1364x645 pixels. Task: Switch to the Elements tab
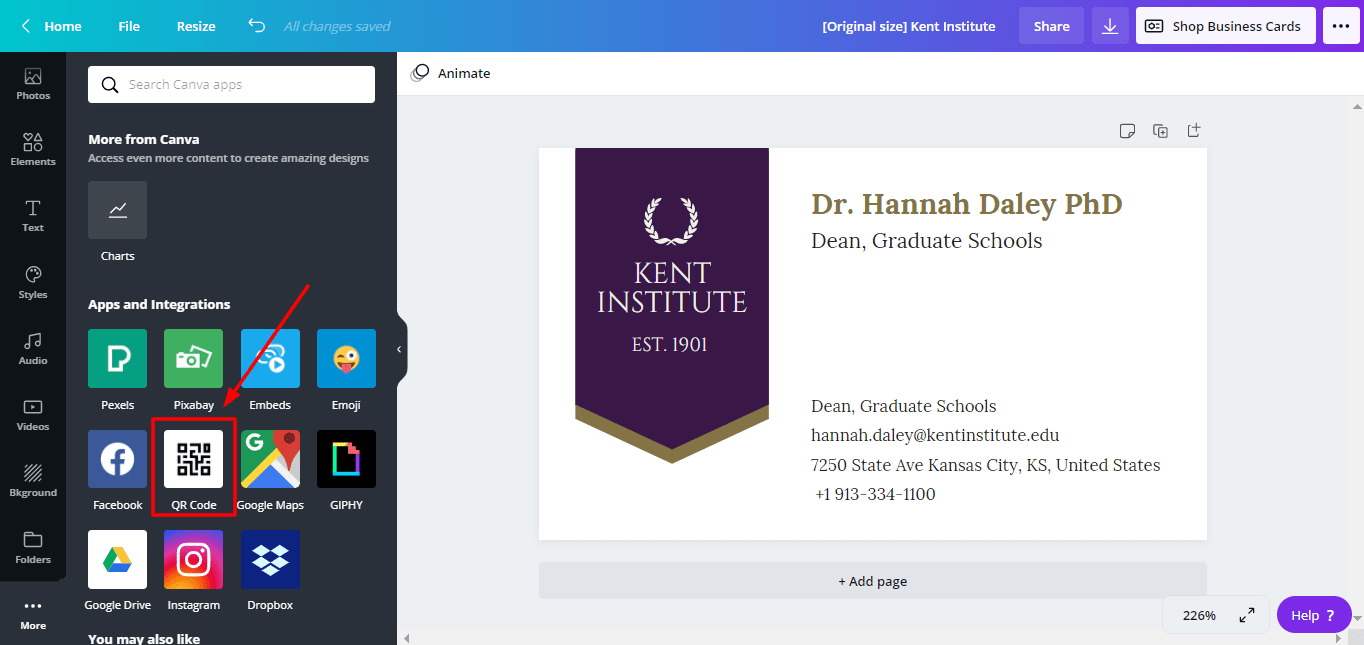pos(33,148)
